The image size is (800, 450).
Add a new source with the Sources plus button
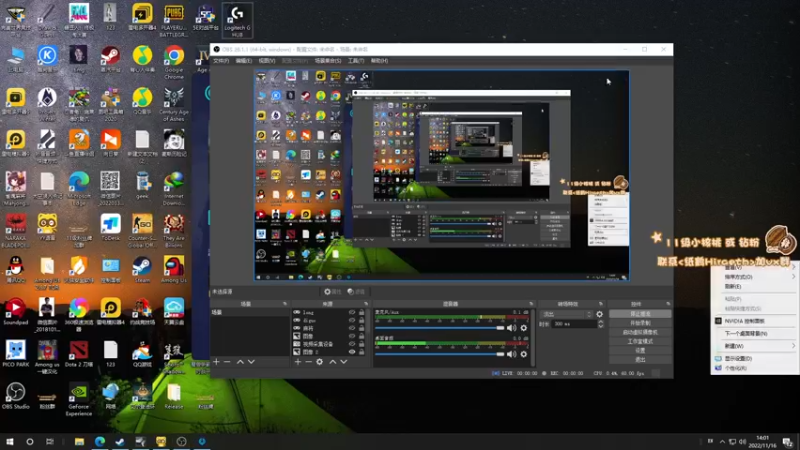tap(298, 362)
